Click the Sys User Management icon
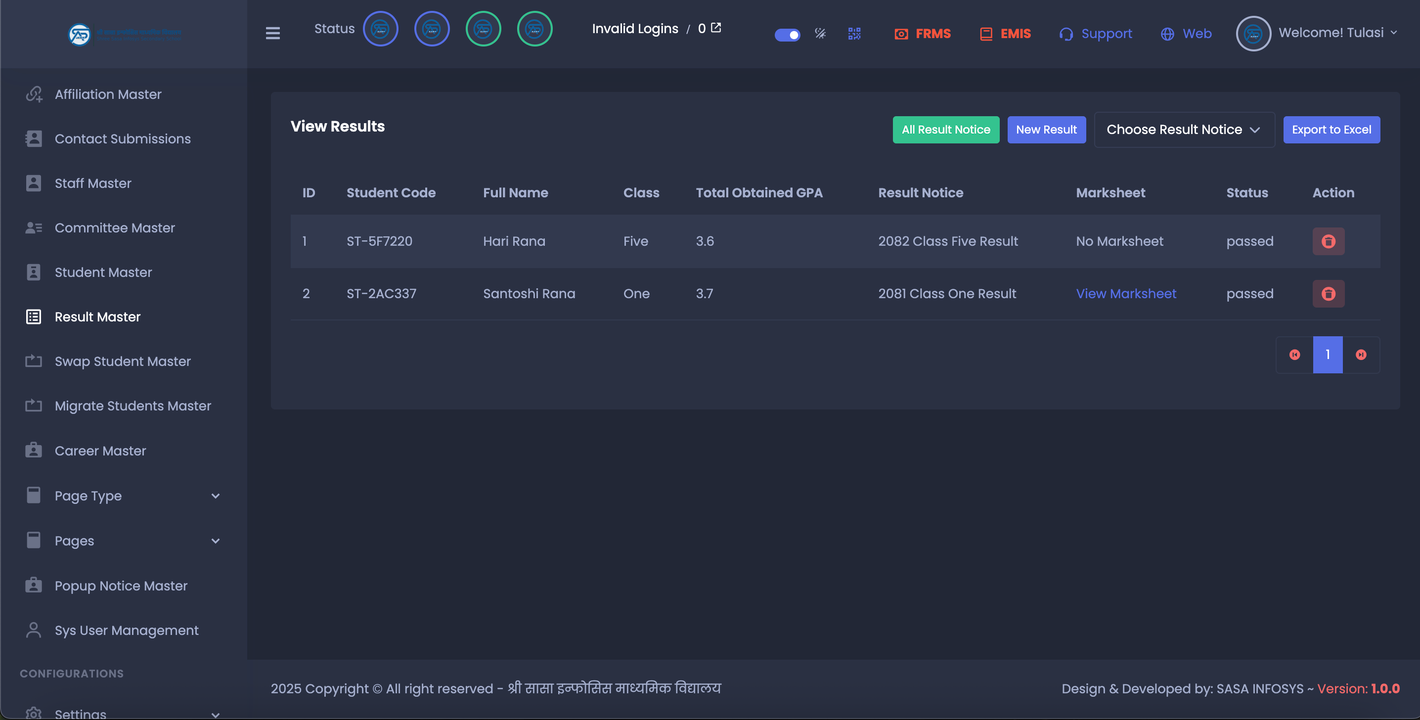This screenshot has height=720, width=1420. [x=34, y=630]
